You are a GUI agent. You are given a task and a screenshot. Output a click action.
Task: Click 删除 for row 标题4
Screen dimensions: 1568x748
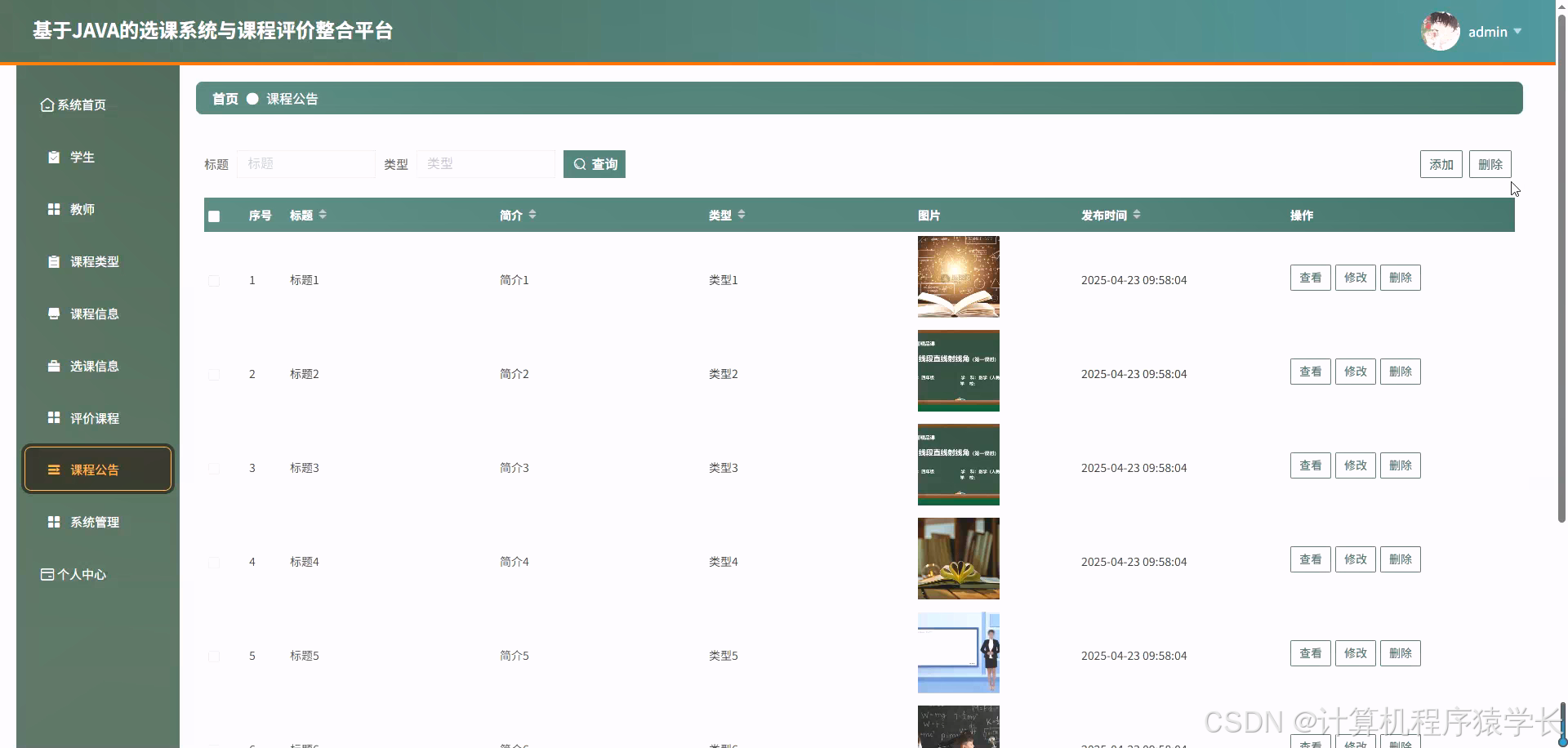(1400, 559)
